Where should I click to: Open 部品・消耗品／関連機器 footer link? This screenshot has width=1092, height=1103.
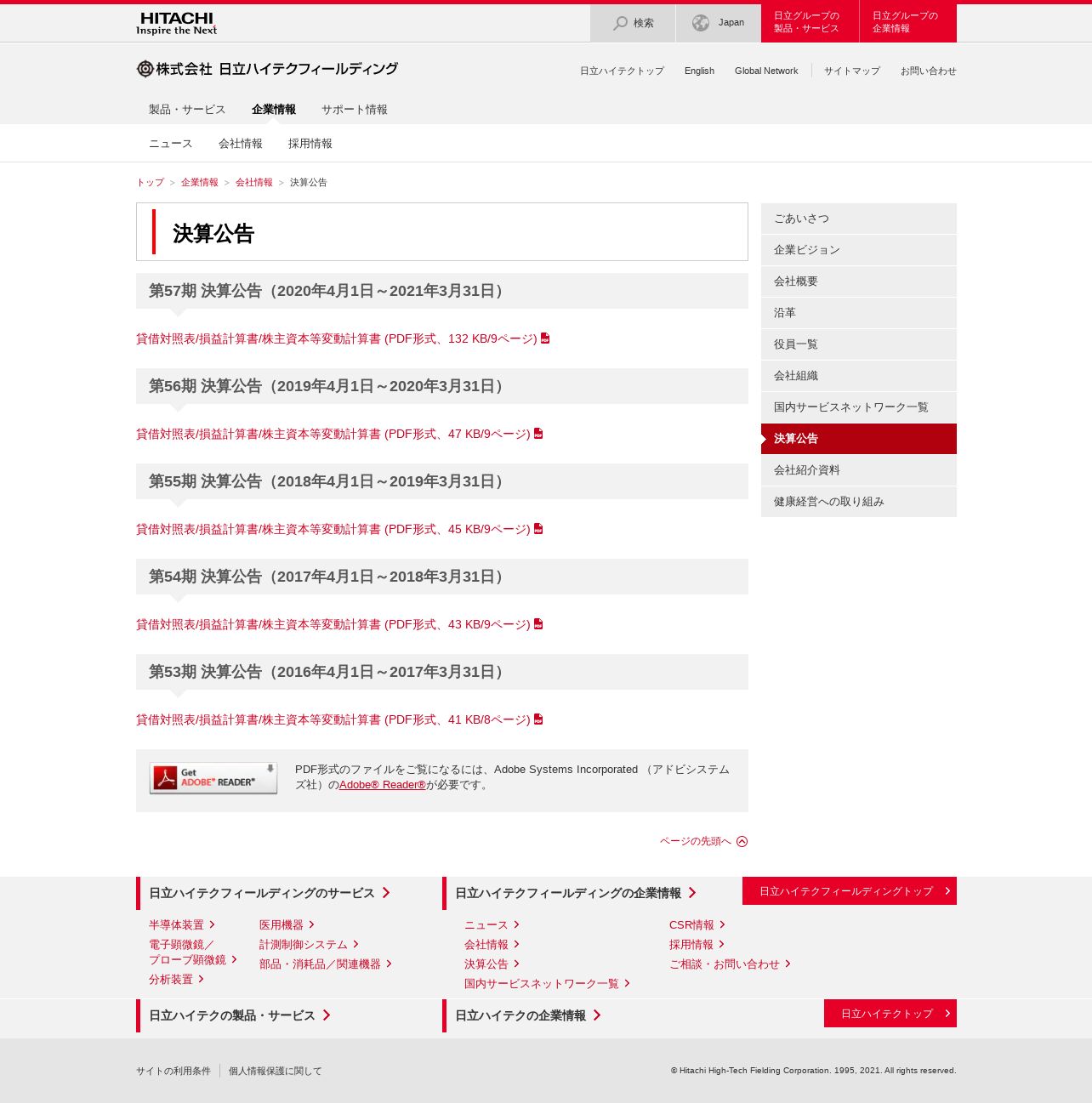pos(326,964)
